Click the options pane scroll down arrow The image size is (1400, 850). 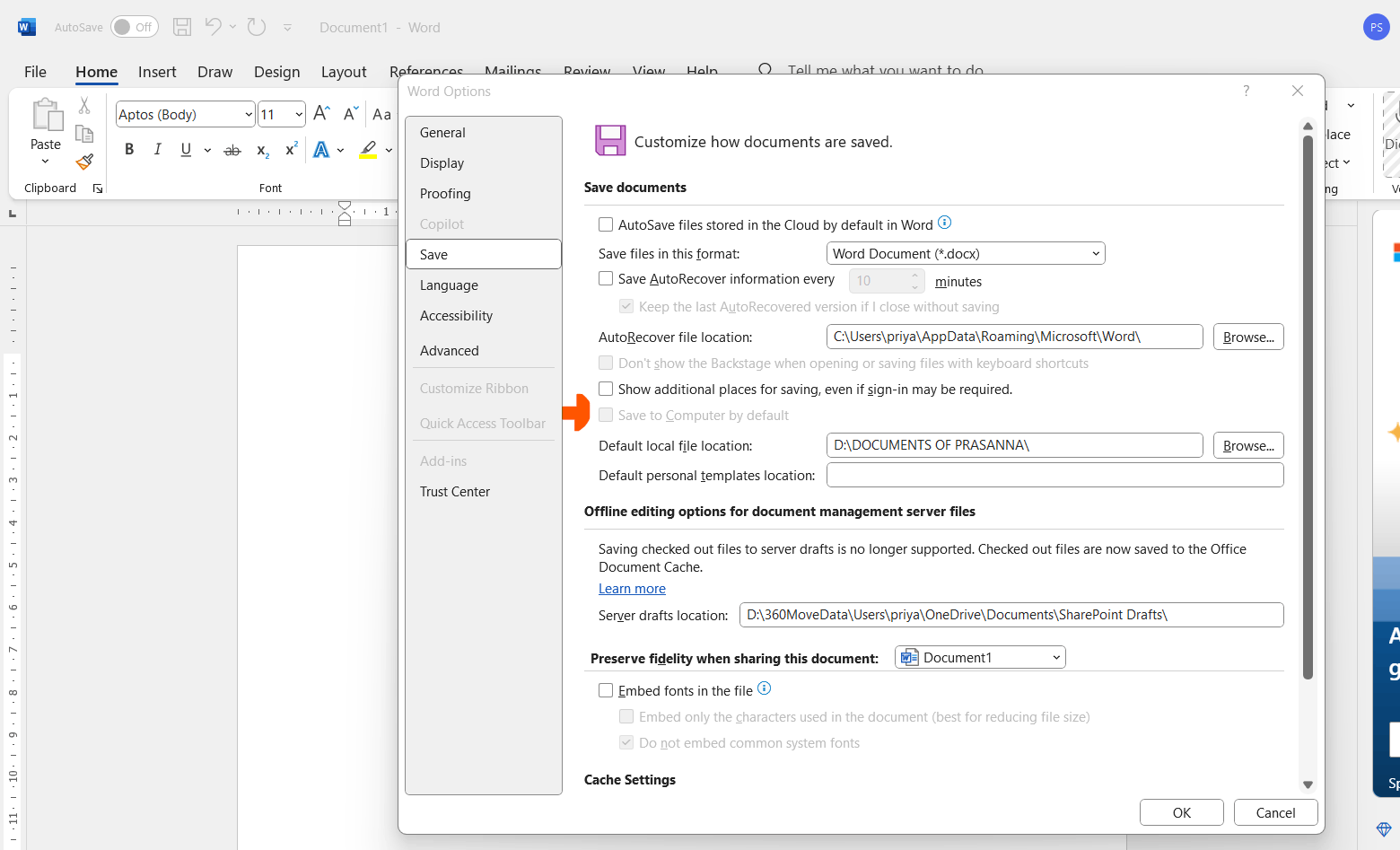(x=1308, y=784)
